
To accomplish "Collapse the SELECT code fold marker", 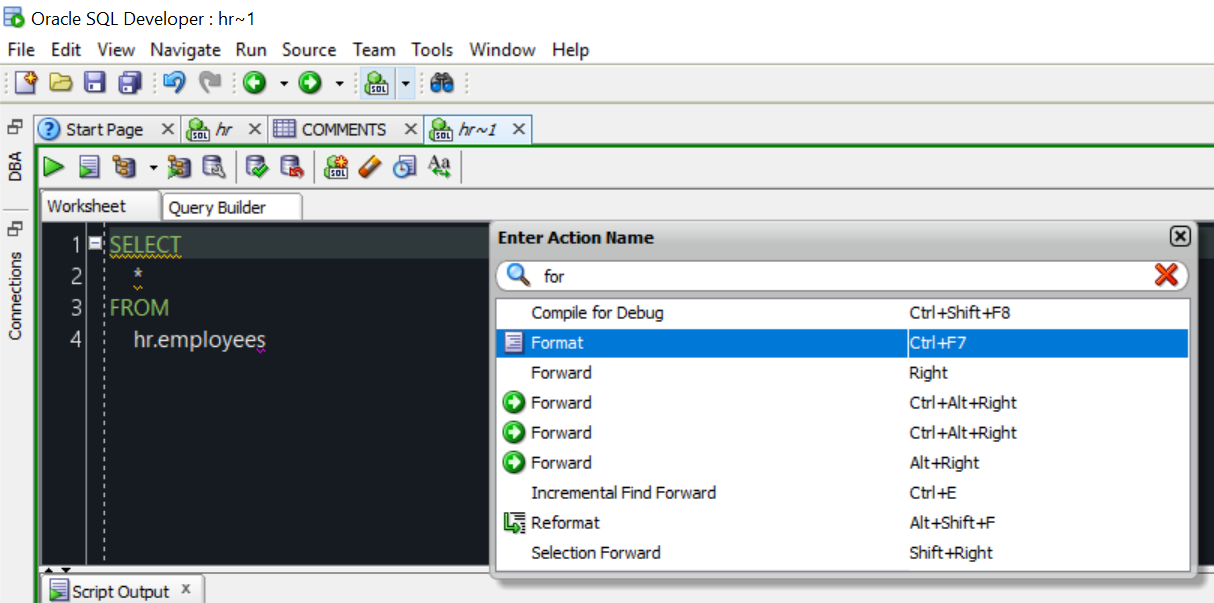I will coord(95,243).
